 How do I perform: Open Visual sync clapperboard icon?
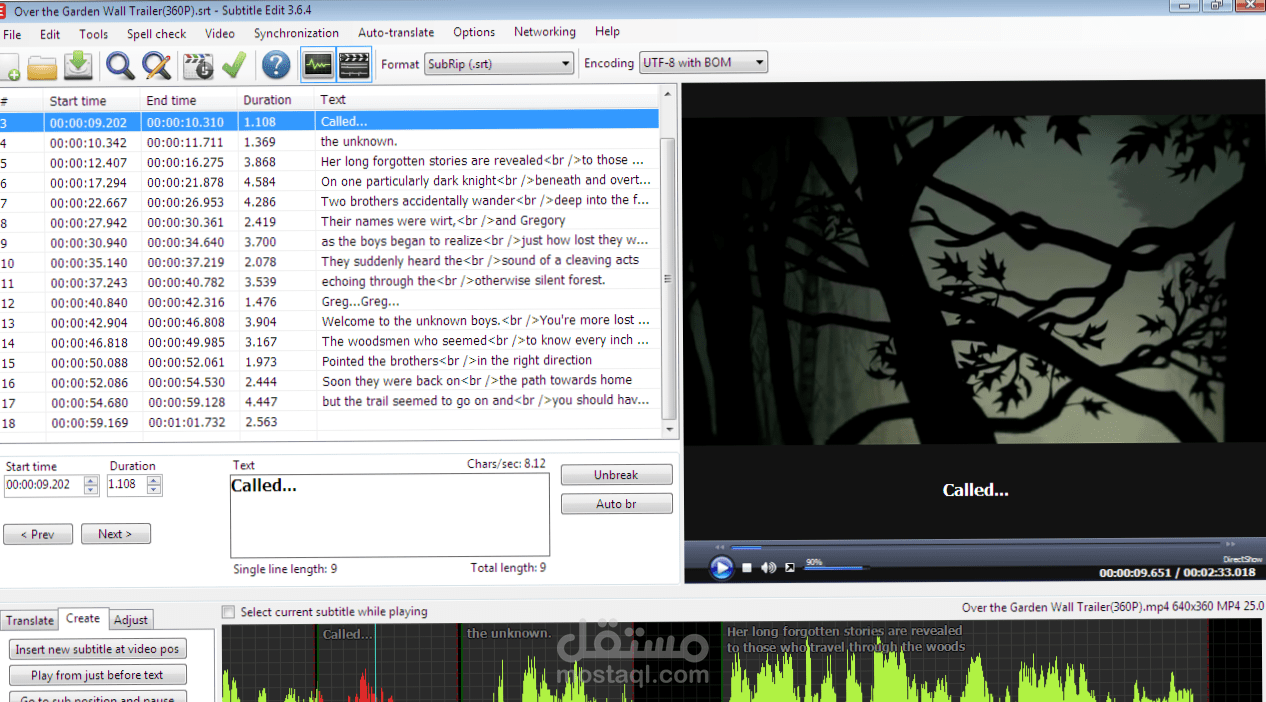click(199, 66)
